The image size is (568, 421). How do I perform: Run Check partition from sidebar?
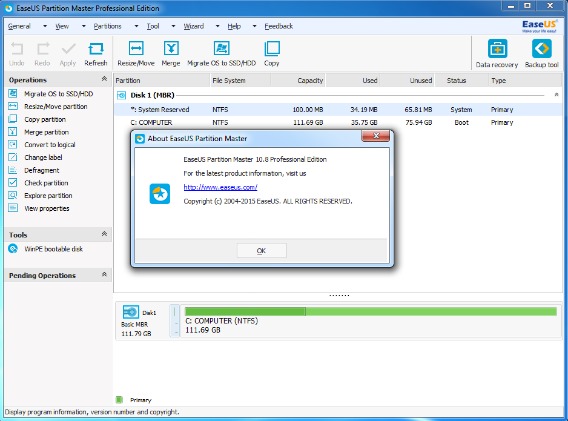pos(38,183)
